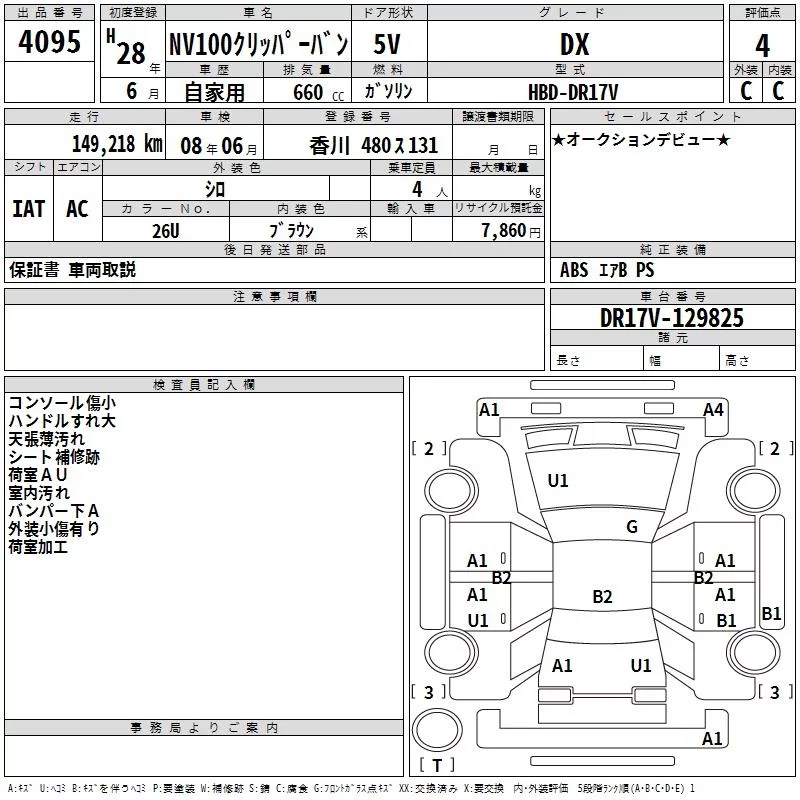Image resolution: width=800 pixels, height=800 pixels.
Task: Select the G windshield chip marker
Action: point(631,527)
